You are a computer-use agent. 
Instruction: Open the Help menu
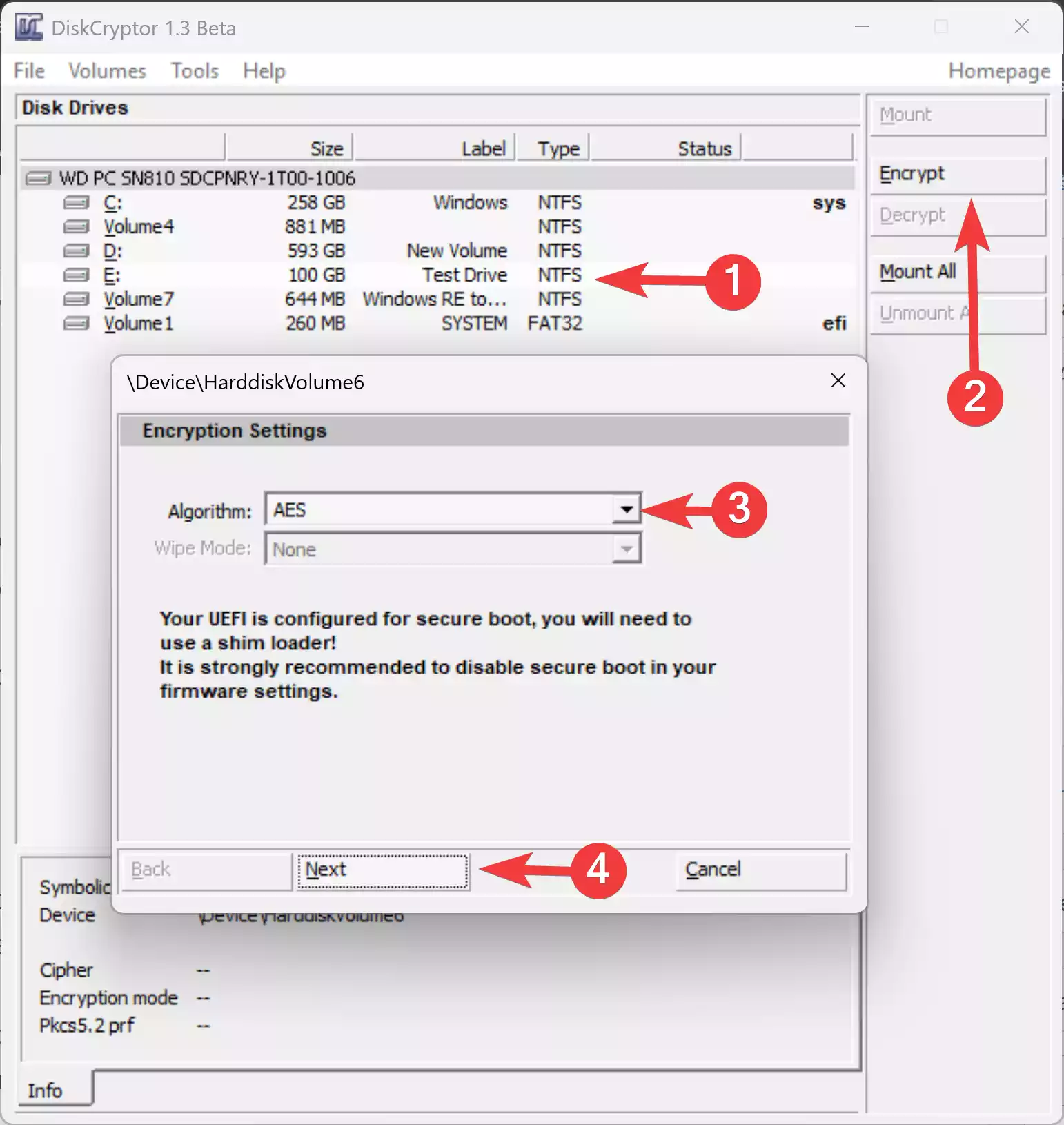pos(264,70)
